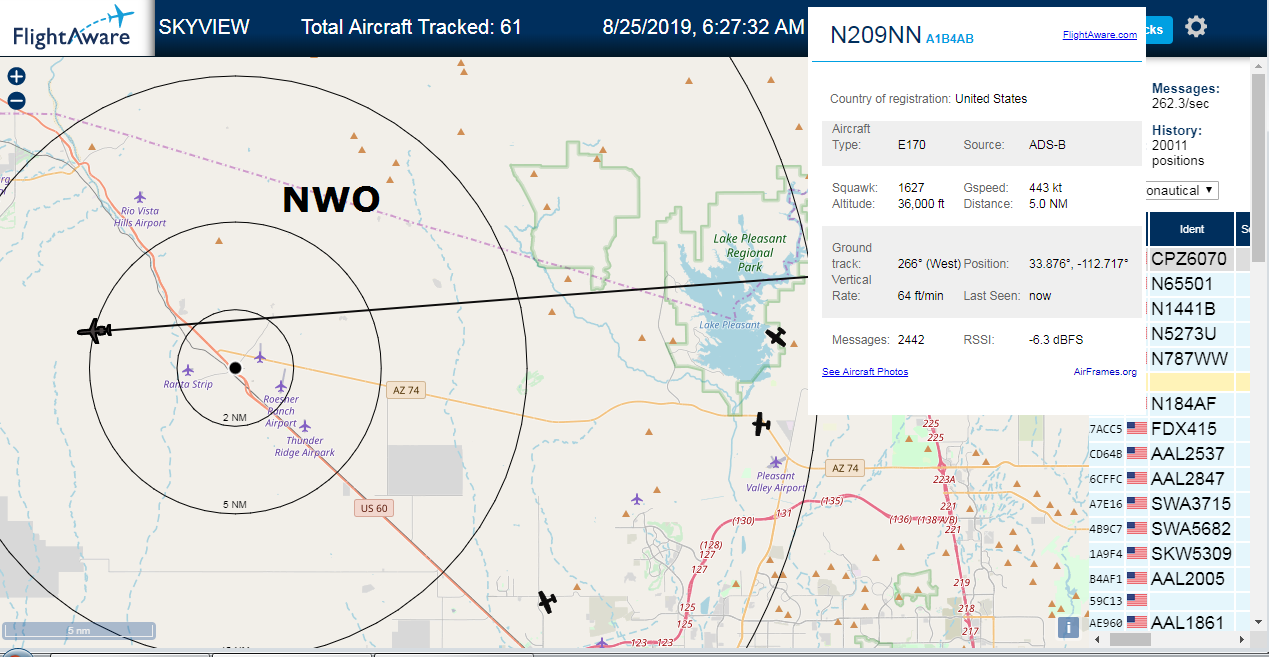Select the aircraft icon over Lake Pleasant

(x=776, y=337)
